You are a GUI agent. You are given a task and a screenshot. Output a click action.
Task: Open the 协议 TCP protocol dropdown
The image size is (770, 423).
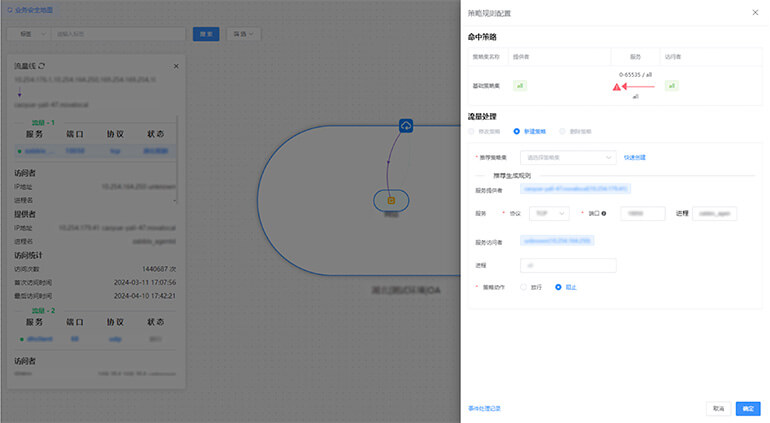point(548,213)
